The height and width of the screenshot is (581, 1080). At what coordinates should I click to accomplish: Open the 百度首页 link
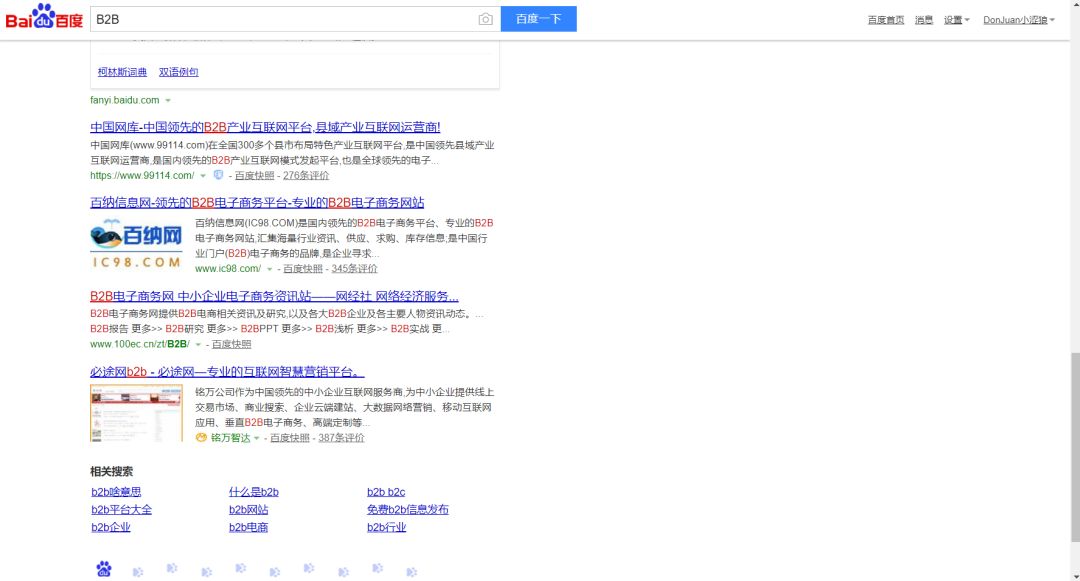(886, 20)
